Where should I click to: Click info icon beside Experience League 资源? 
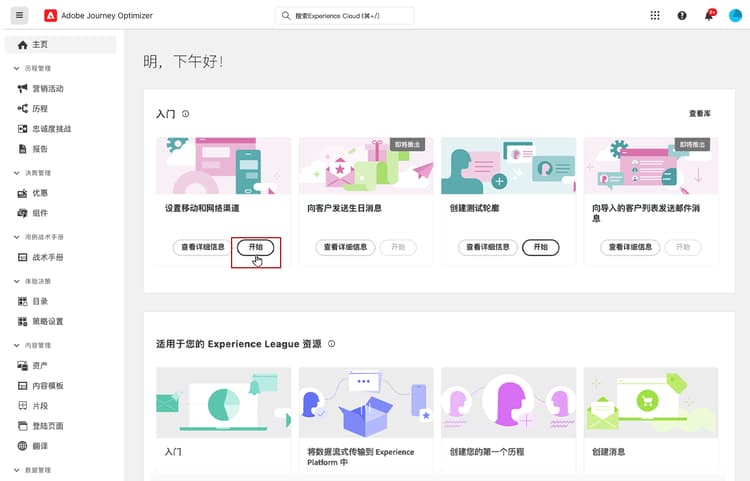pos(331,344)
